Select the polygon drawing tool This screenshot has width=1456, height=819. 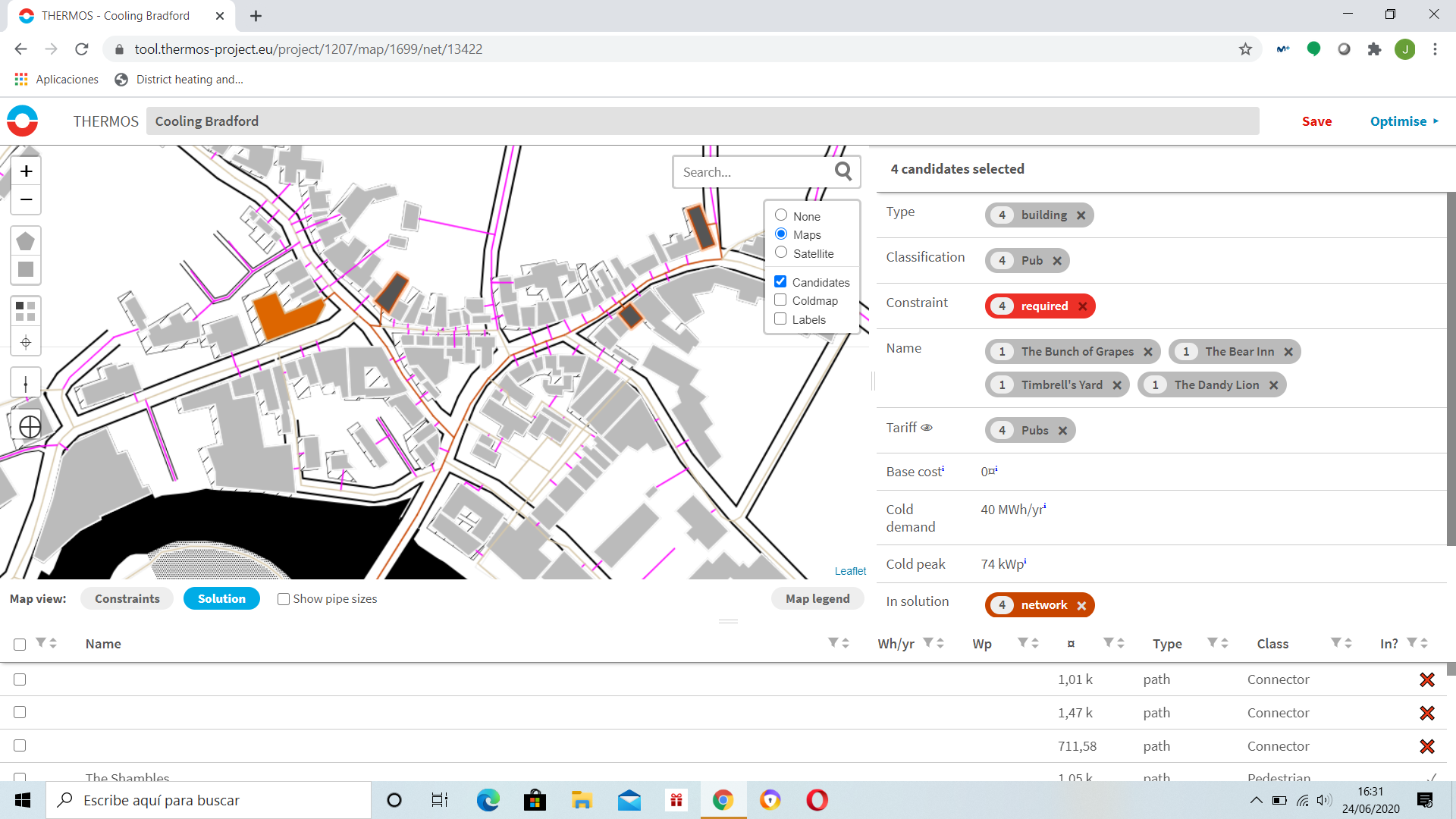point(26,241)
